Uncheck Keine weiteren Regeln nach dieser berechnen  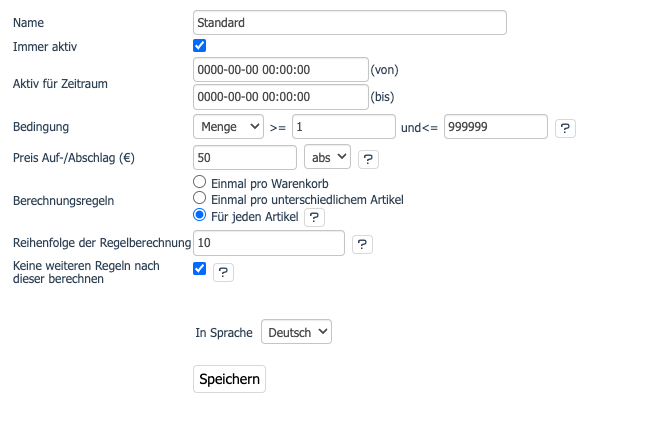point(200,269)
